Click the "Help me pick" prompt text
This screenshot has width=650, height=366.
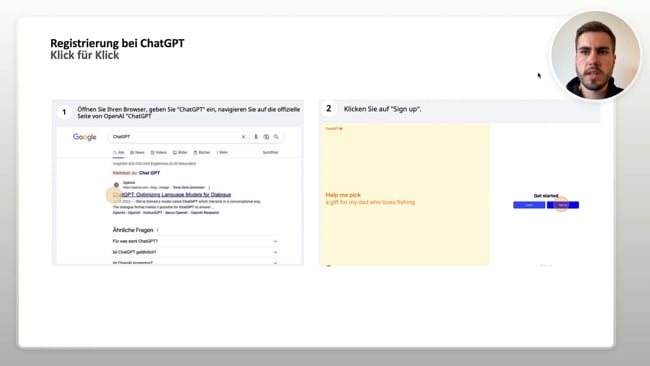coord(343,195)
